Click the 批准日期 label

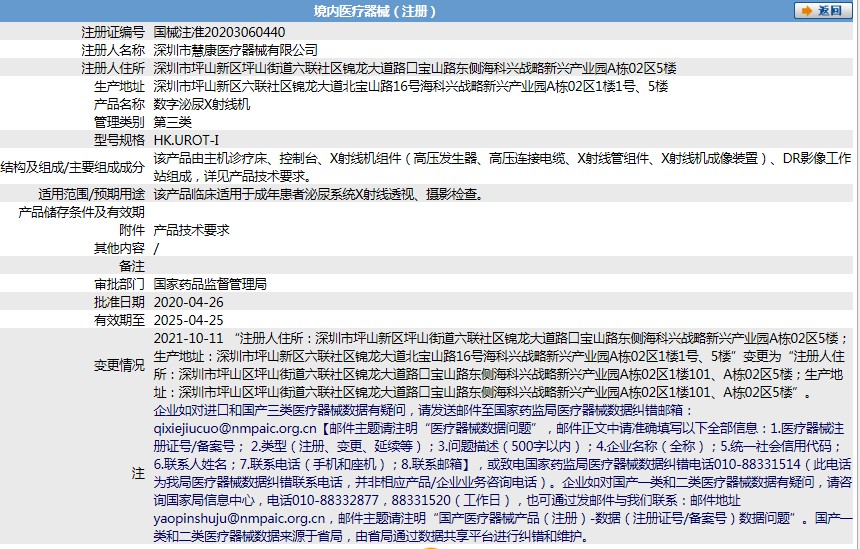pyautogui.click(x=120, y=302)
